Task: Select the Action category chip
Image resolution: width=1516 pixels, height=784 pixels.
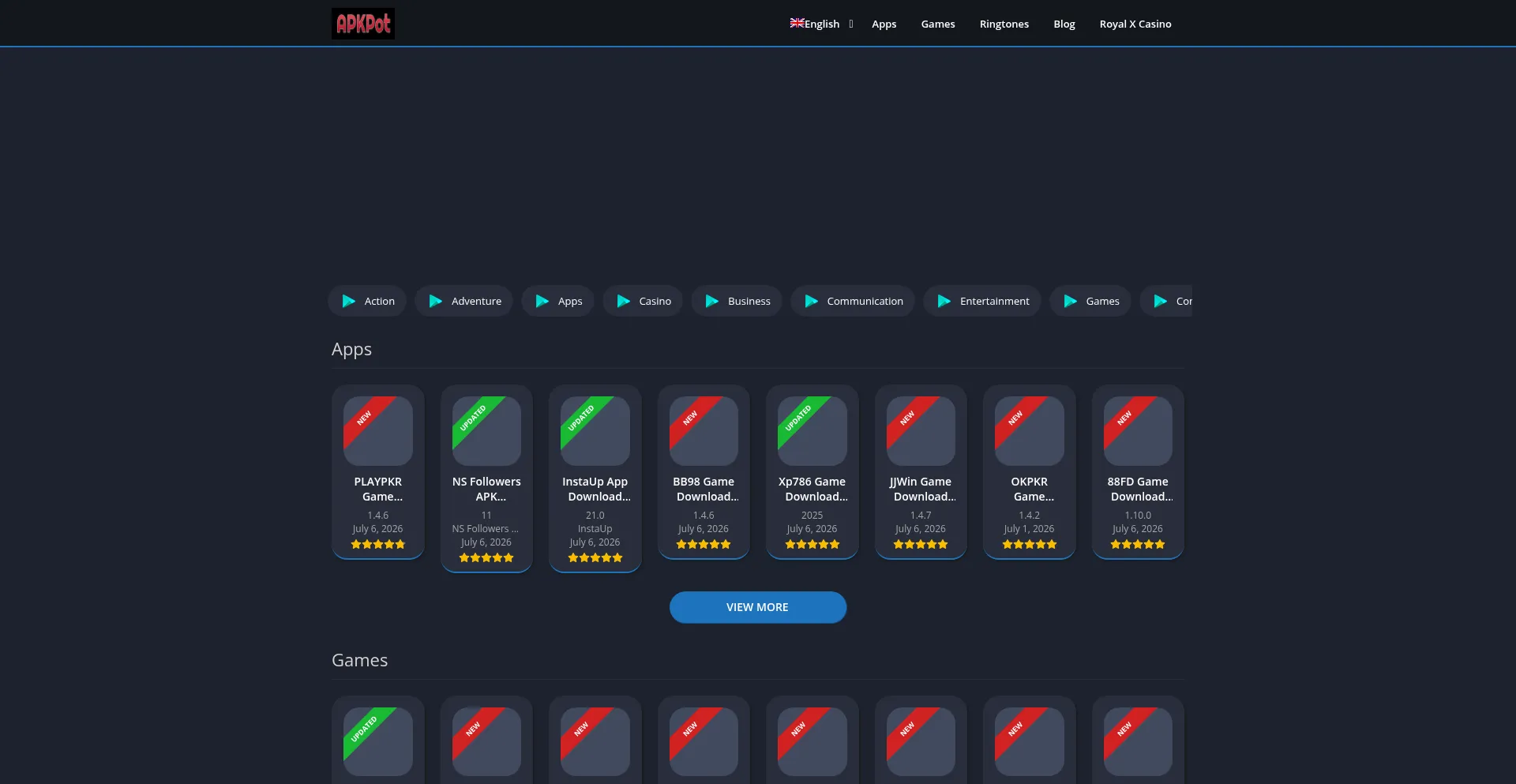Action: (367, 301)
